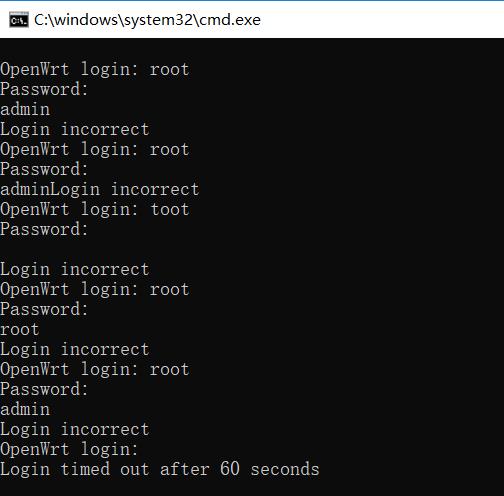The image size is (504, 496).
Task: Click the 'Login incorrect' line above fourth login
Action: (75, 269)
